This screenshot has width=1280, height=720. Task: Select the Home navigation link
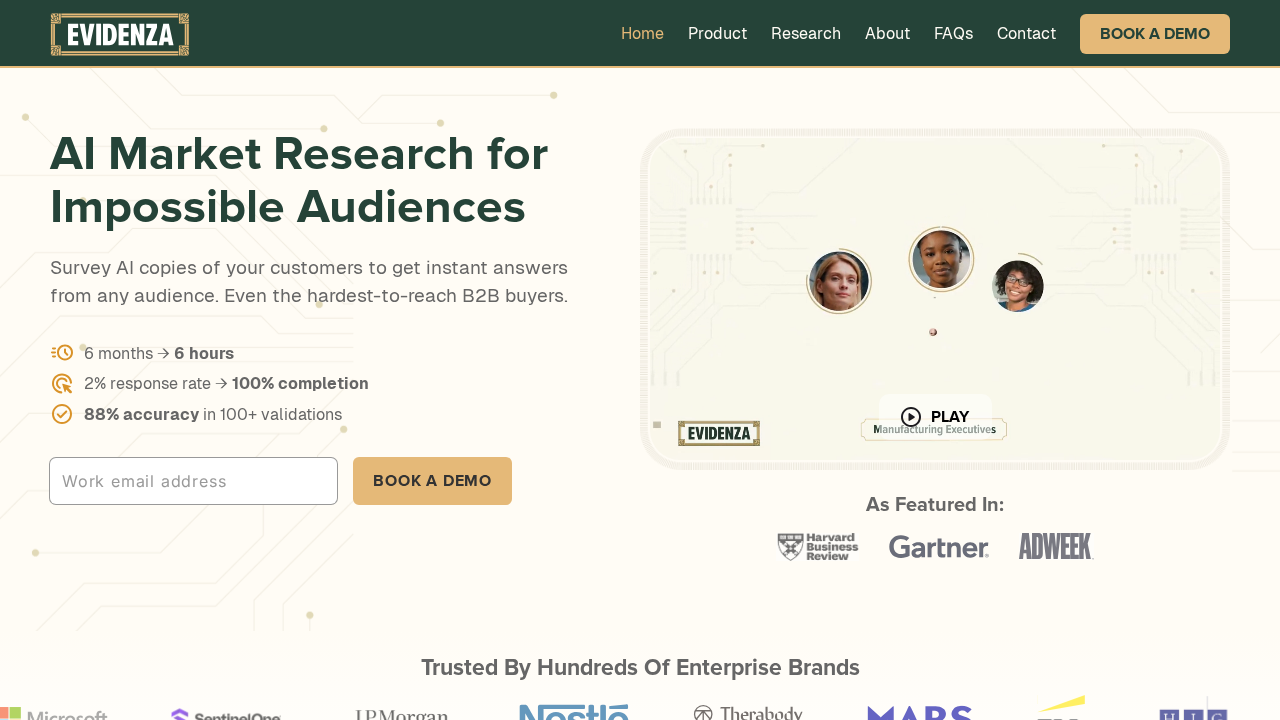point(641,33)
